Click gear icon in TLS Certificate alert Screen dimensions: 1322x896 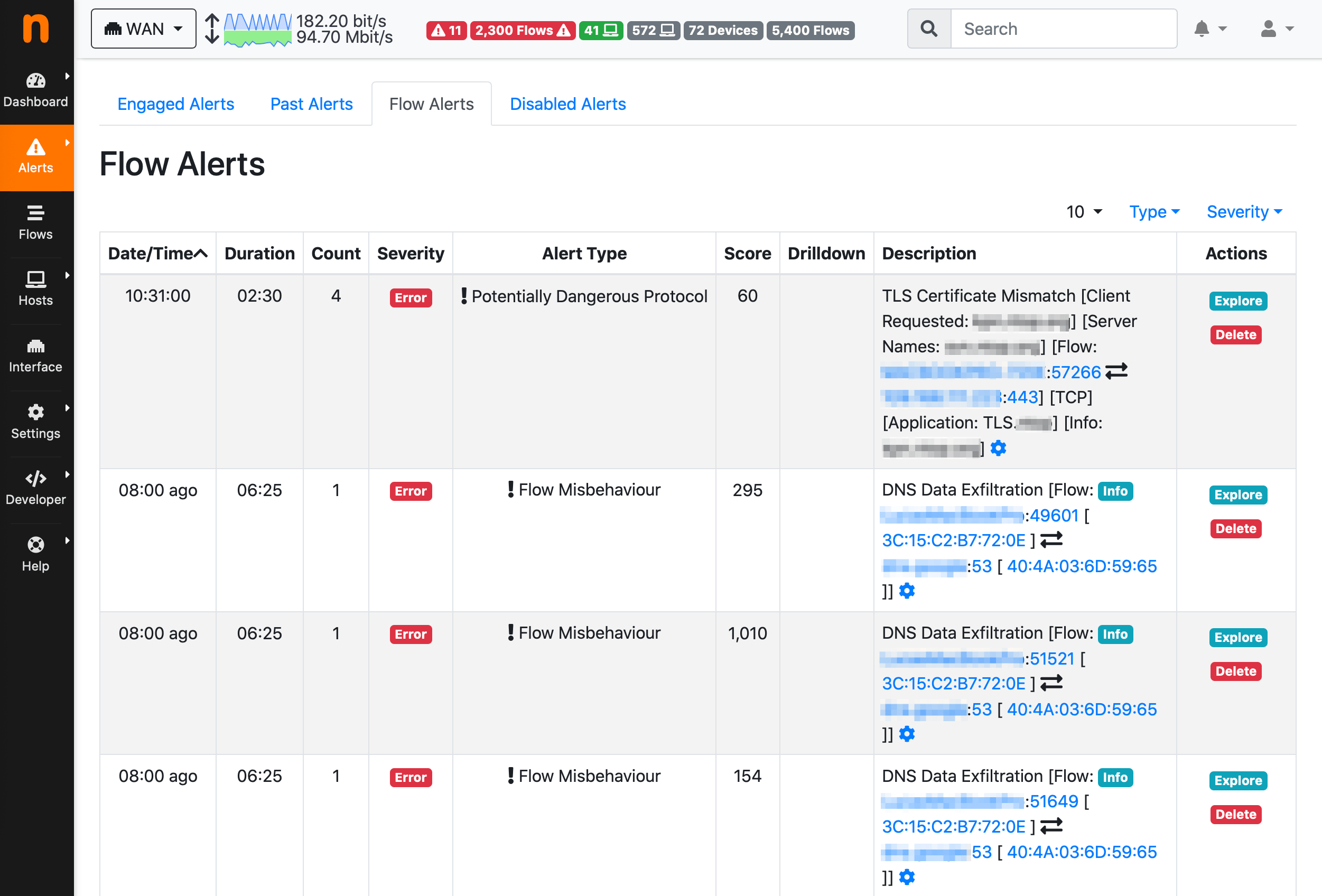click(998, 449)
